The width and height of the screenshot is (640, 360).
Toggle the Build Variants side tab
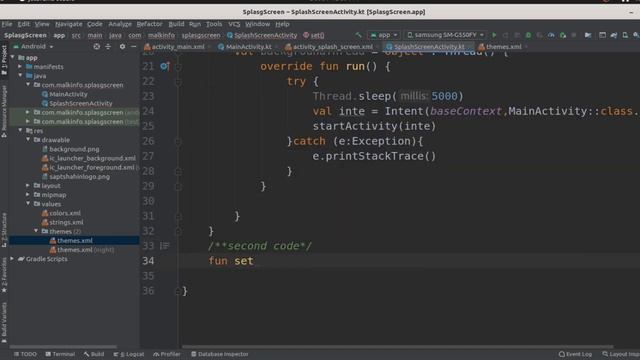point(4,322)
